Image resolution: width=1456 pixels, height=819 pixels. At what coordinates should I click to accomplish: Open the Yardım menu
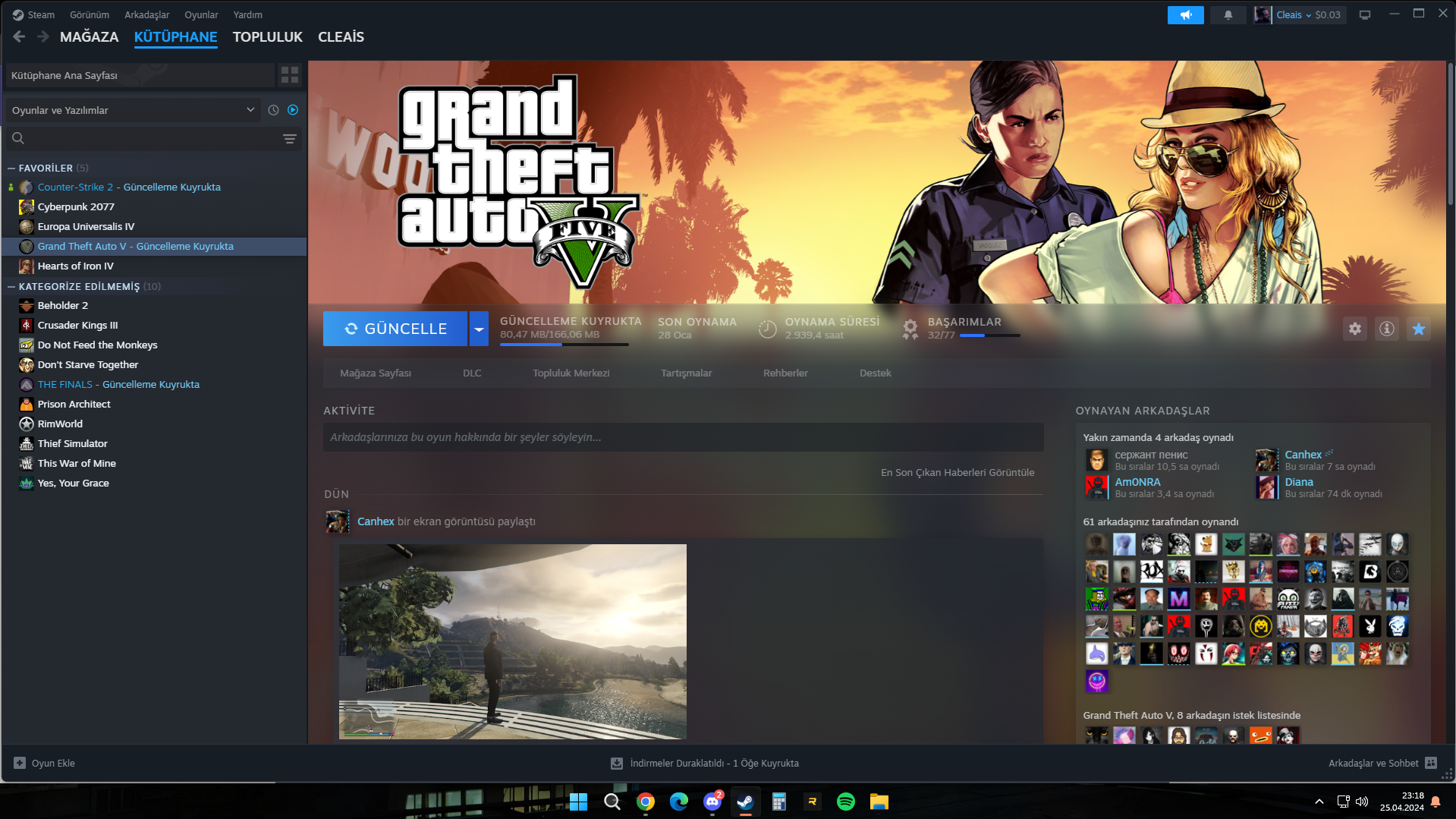tap(247, 14)
